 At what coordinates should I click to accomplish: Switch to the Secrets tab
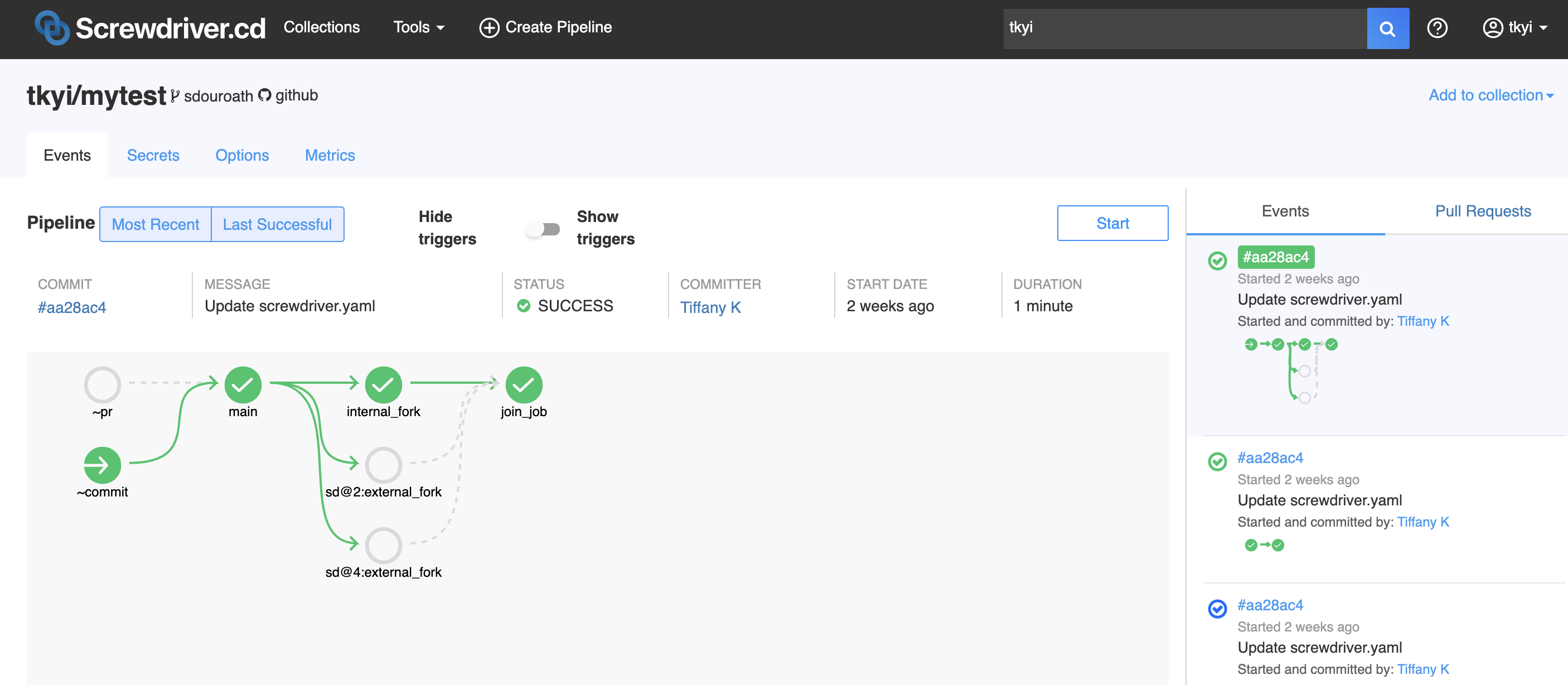pyautogui.click(x=153, y=155)
